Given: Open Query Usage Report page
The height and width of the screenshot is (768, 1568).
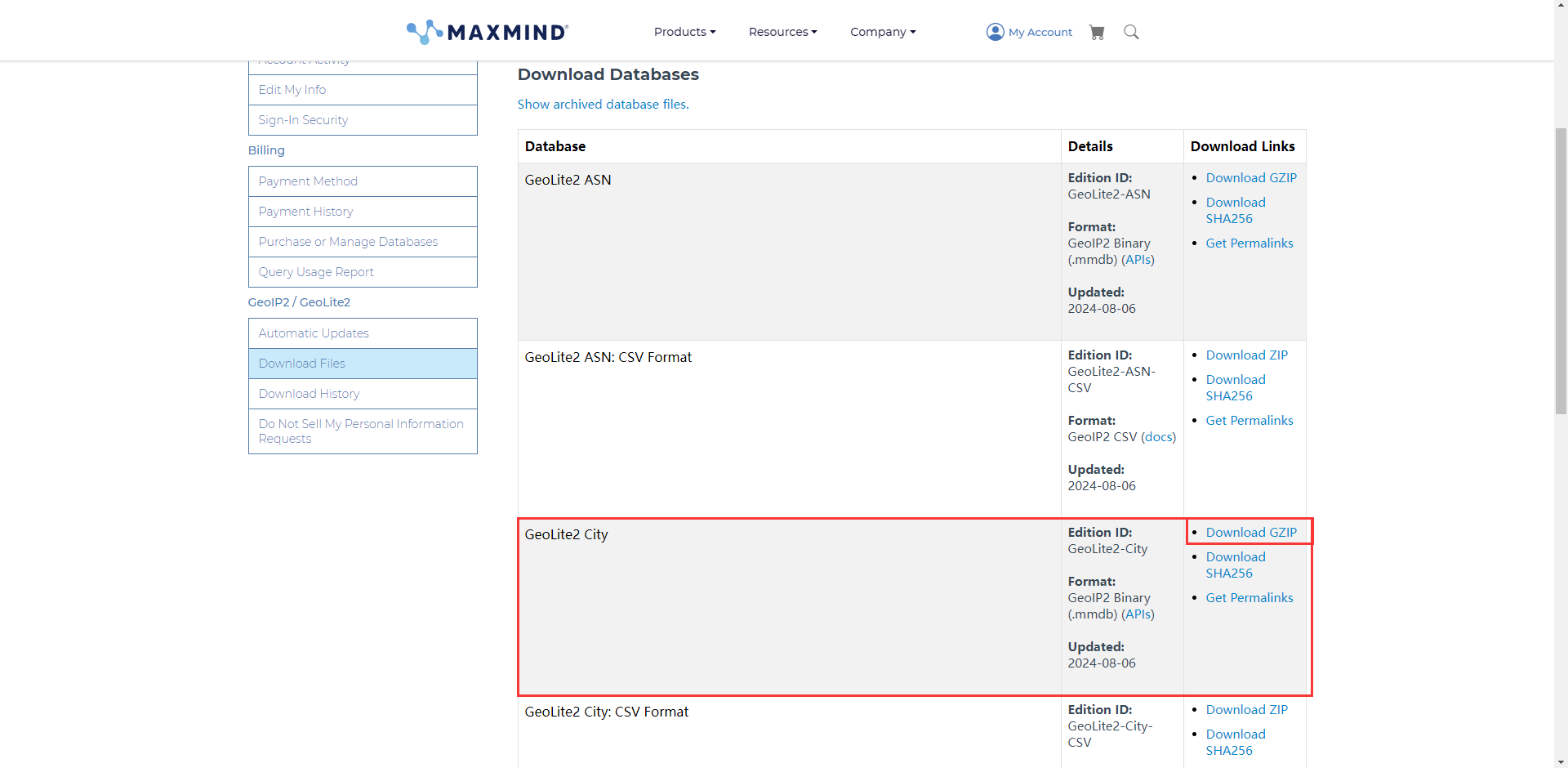Looking at the screenshot, I should point(363,272).
